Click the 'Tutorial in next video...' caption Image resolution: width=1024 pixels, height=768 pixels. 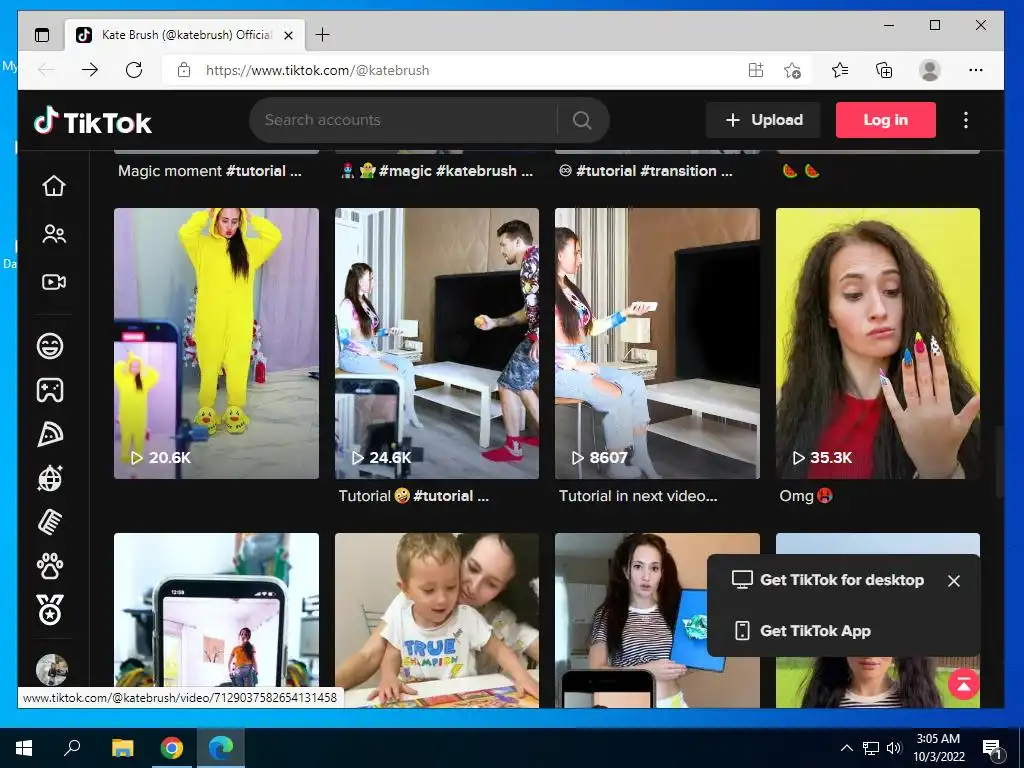click(x=638, y=496)
